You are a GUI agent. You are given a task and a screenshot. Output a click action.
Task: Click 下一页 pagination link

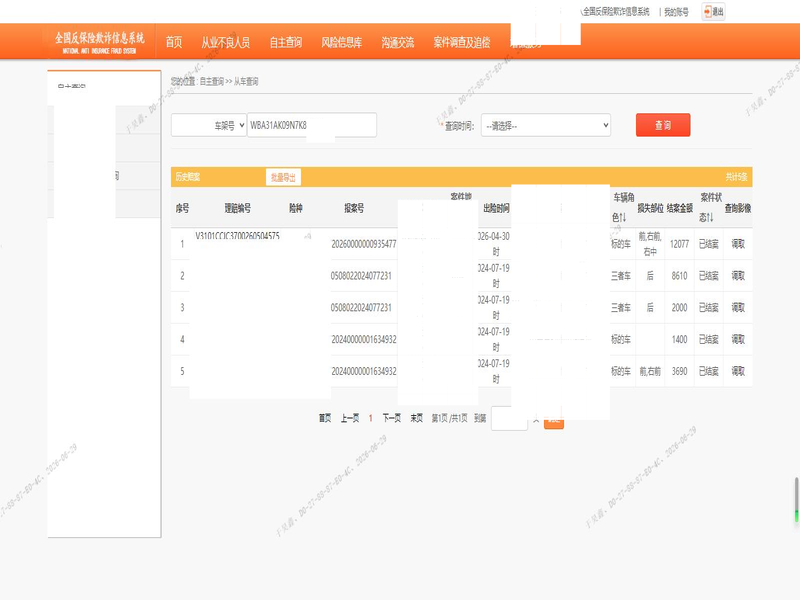point(392,418)
